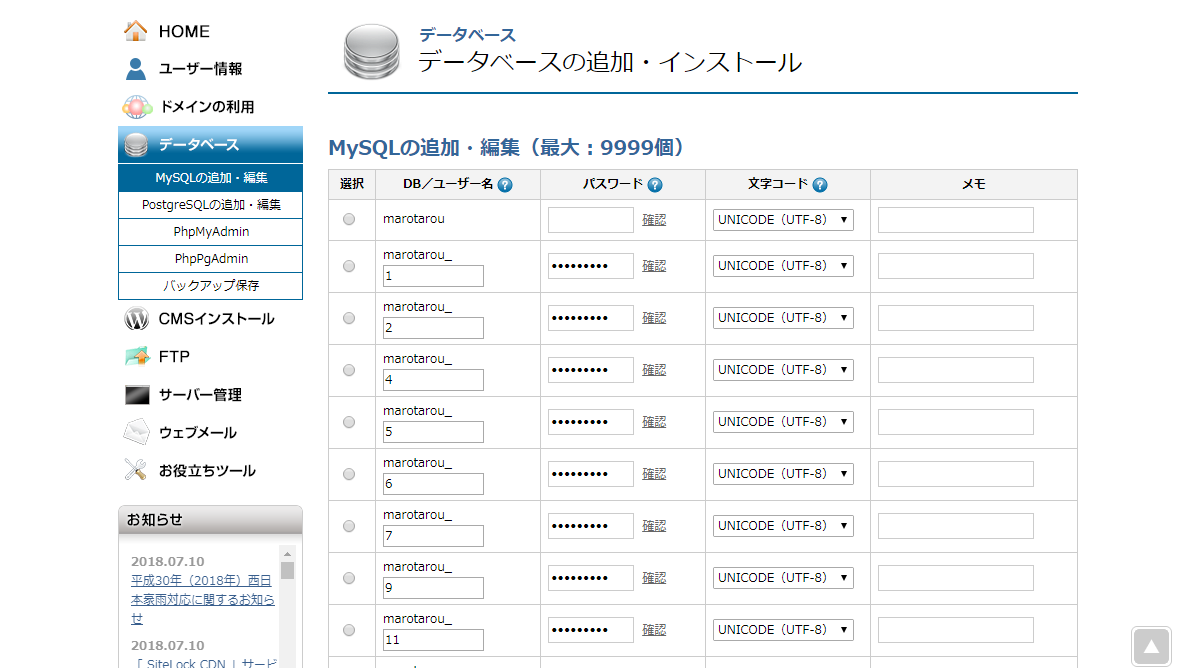Image resolution: width=1196 pixels, height=668 pixels.
Task: Open MySQLの追加・編集 submenu item
Action: [211, 178]
